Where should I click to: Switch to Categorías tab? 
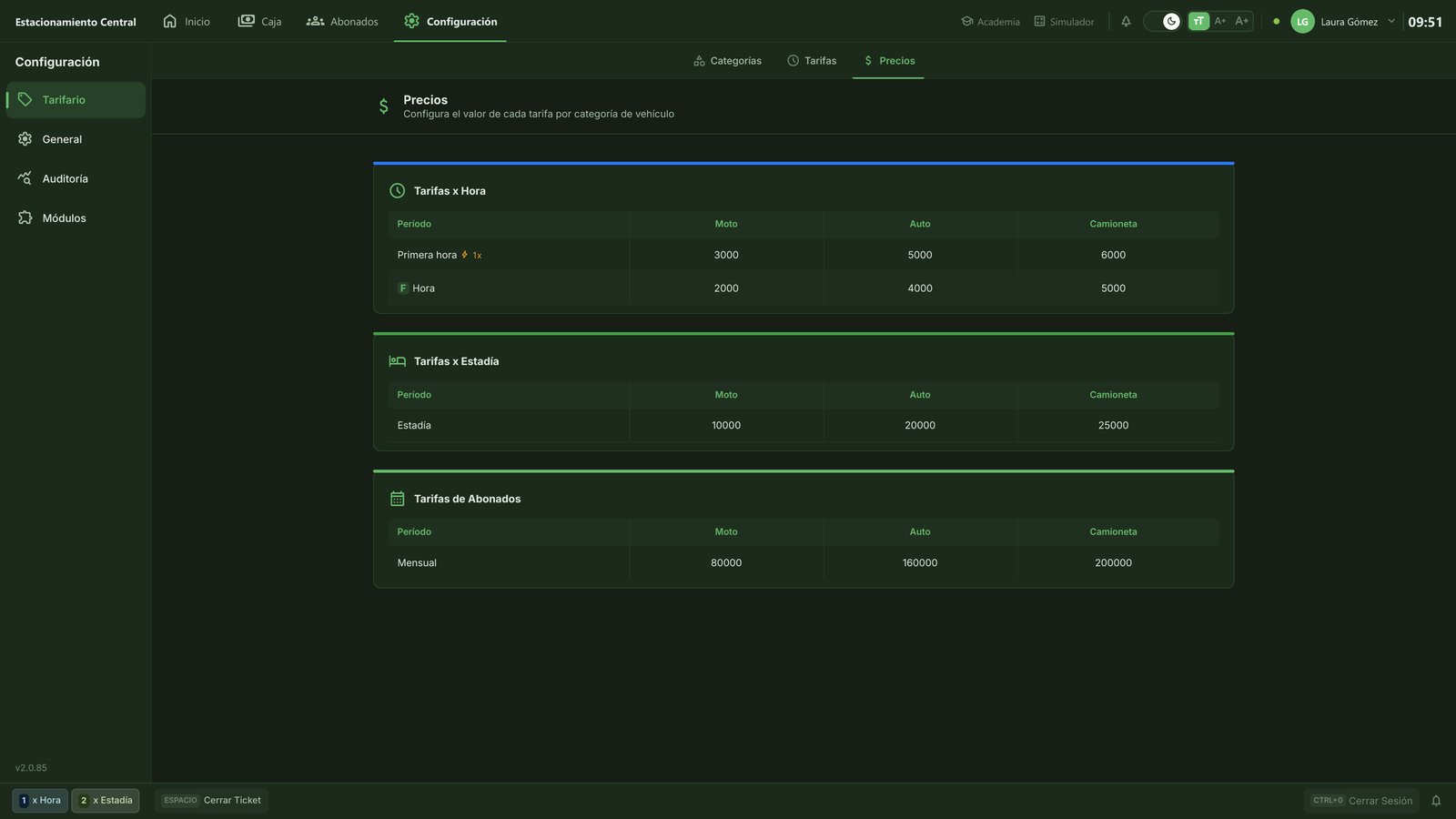click(727, 61)
